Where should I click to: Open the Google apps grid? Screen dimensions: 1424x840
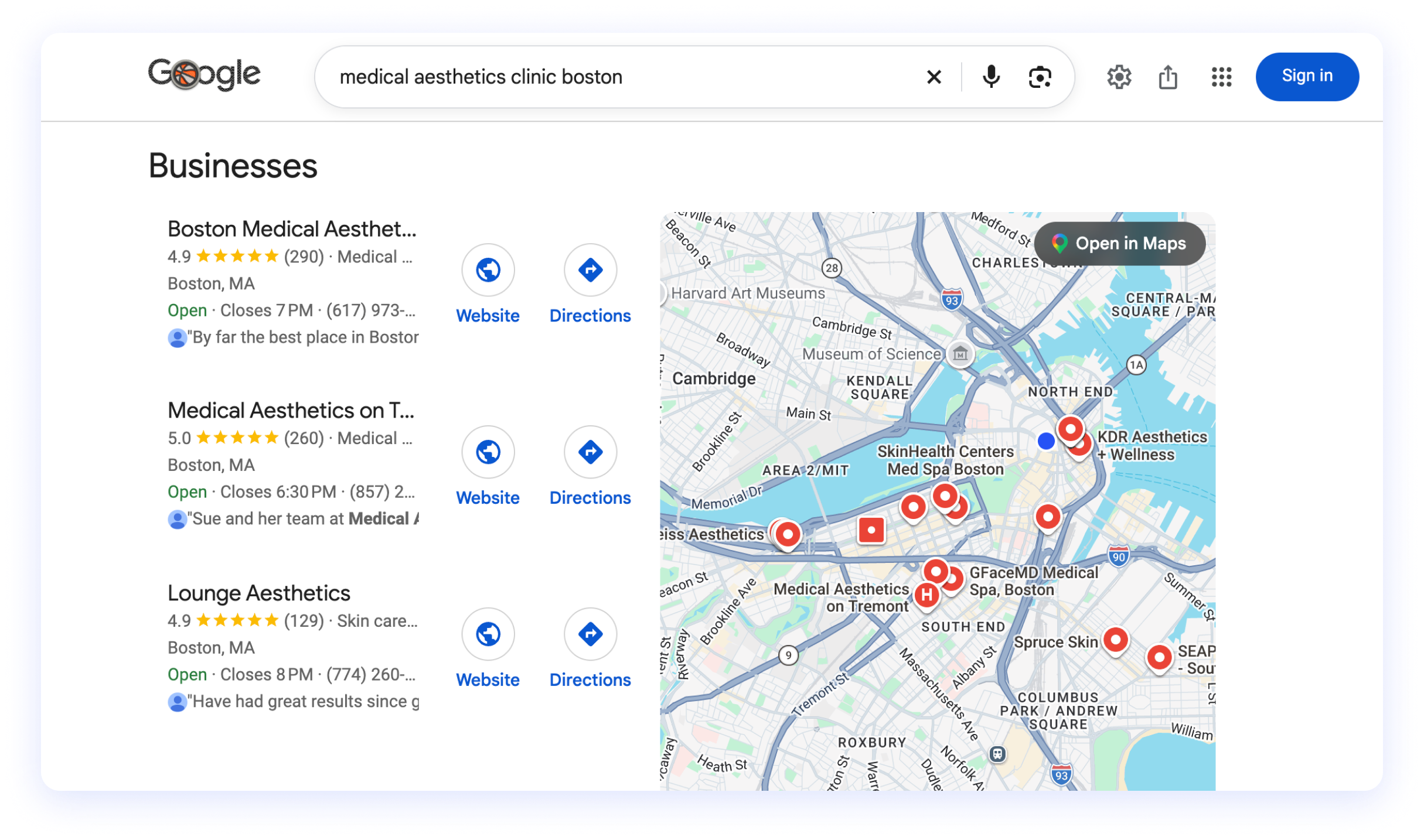pyautogui.click(x=1221, y=77)
